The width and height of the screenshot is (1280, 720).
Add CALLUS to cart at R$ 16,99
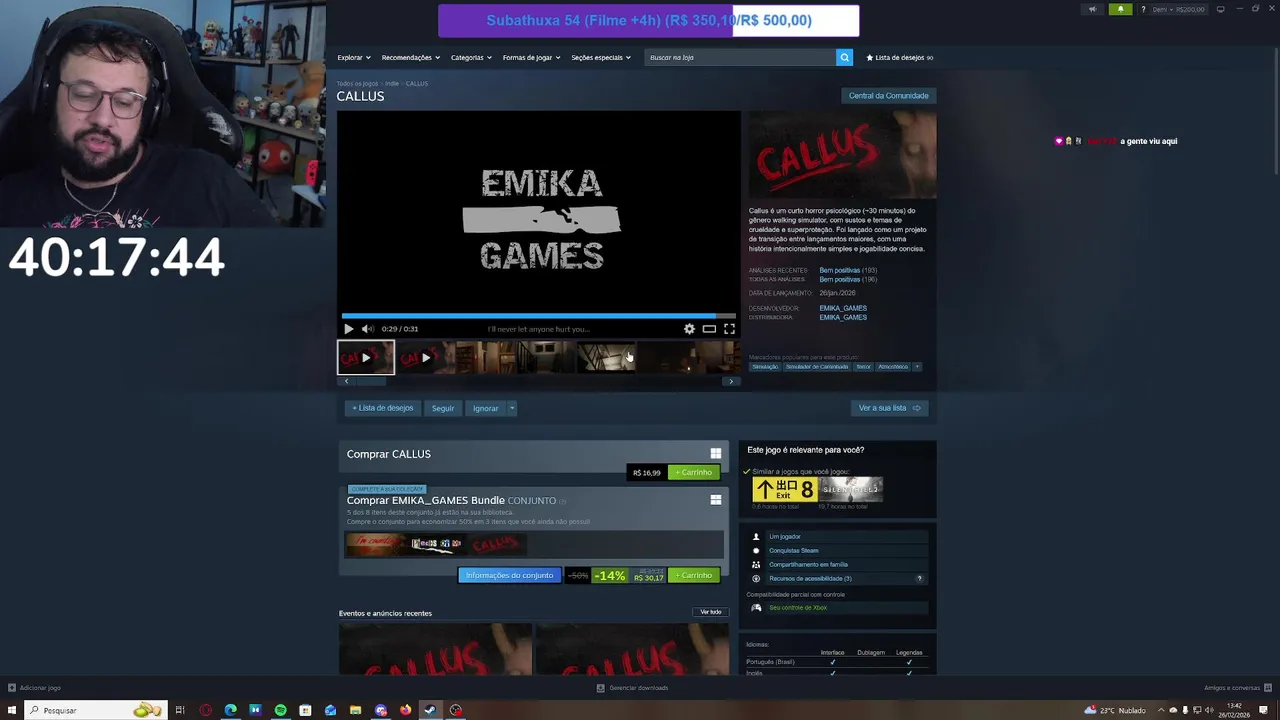pyautogui.click(x=695, y=472)
